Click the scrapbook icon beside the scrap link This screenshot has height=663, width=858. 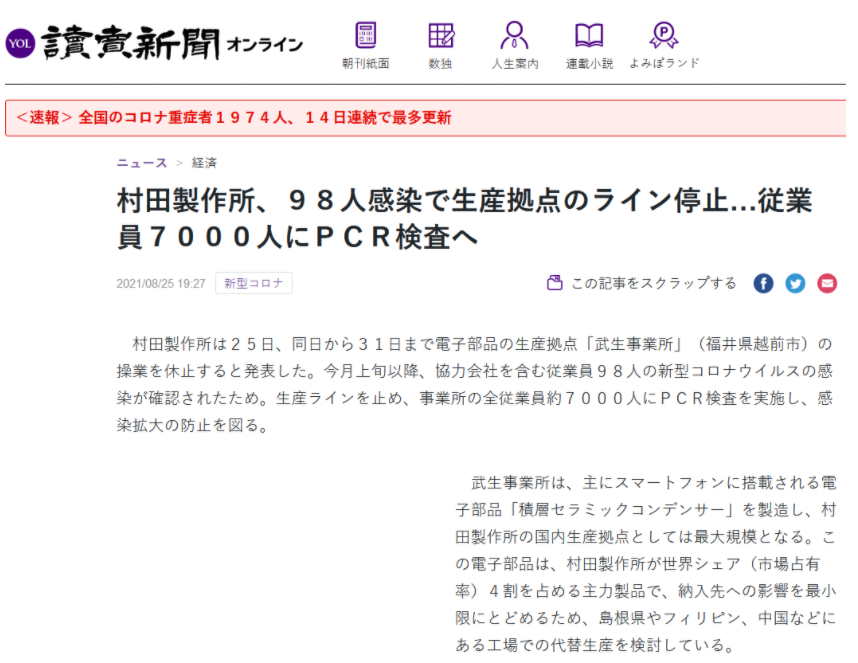pos(555,282)
